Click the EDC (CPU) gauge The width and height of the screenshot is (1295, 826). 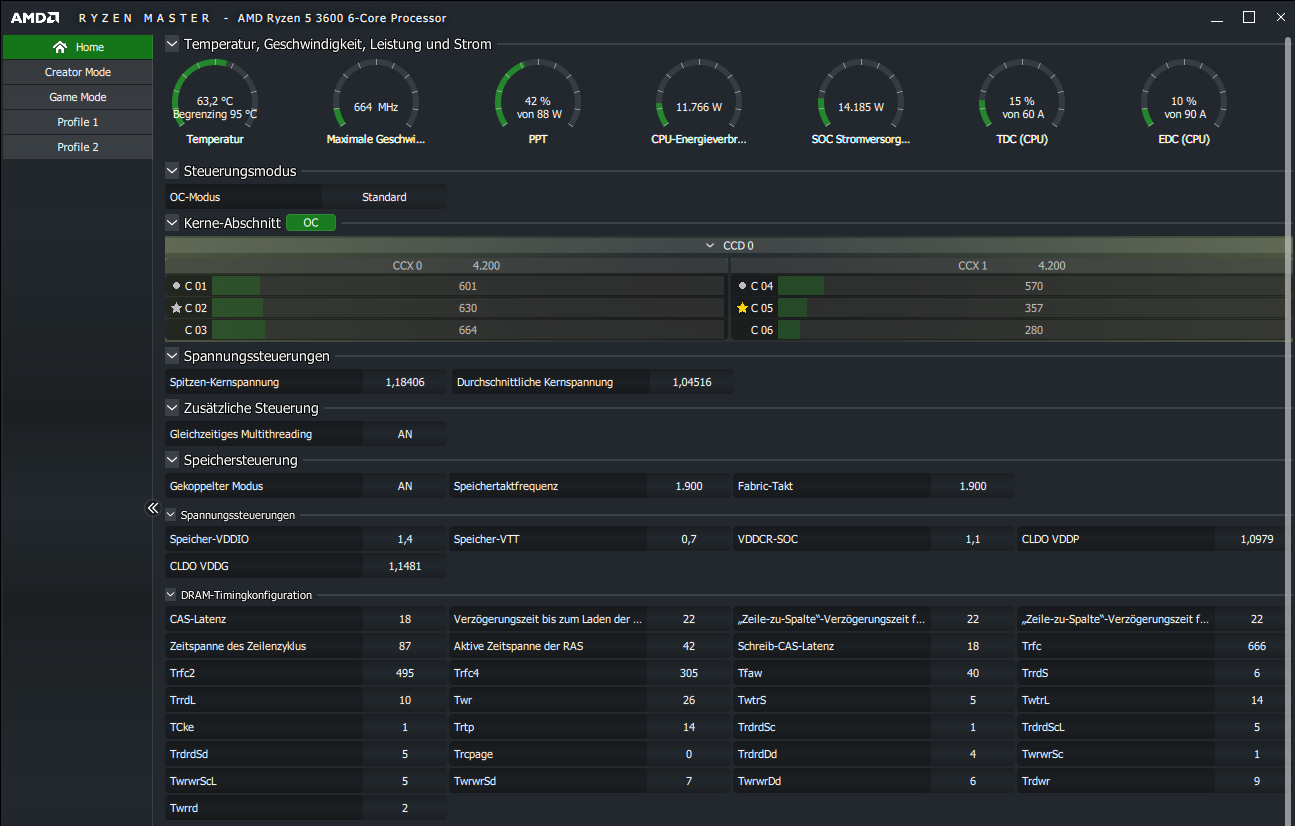[x=1184, y=103]
